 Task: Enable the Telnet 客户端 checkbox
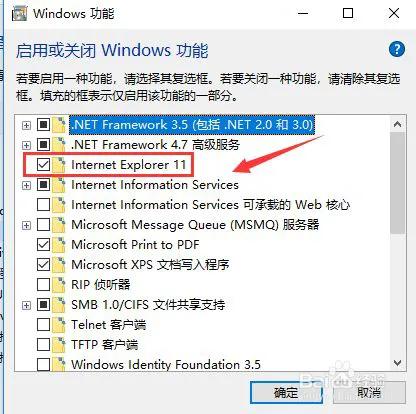pos(43,325)
